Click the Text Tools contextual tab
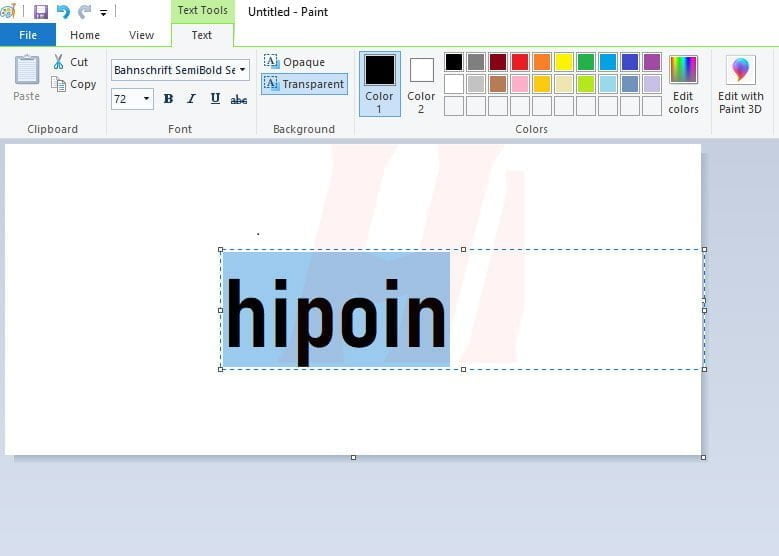The width and height of the screenshot is (779, 556). (x=202, y=10)
